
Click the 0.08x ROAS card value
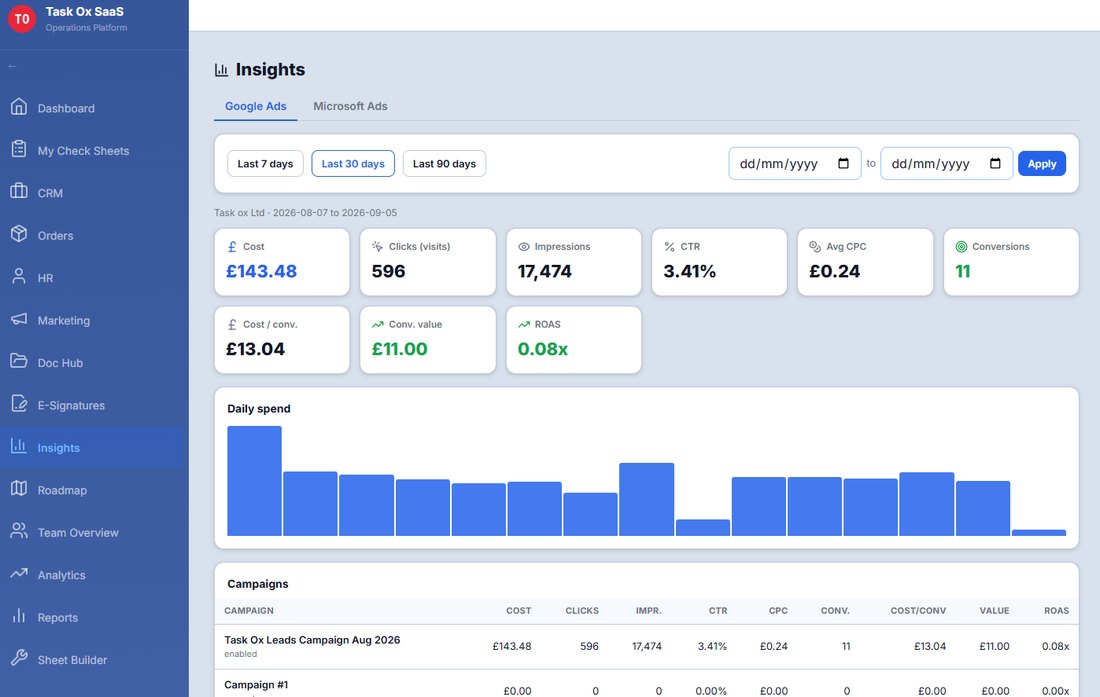pos(542,349)
